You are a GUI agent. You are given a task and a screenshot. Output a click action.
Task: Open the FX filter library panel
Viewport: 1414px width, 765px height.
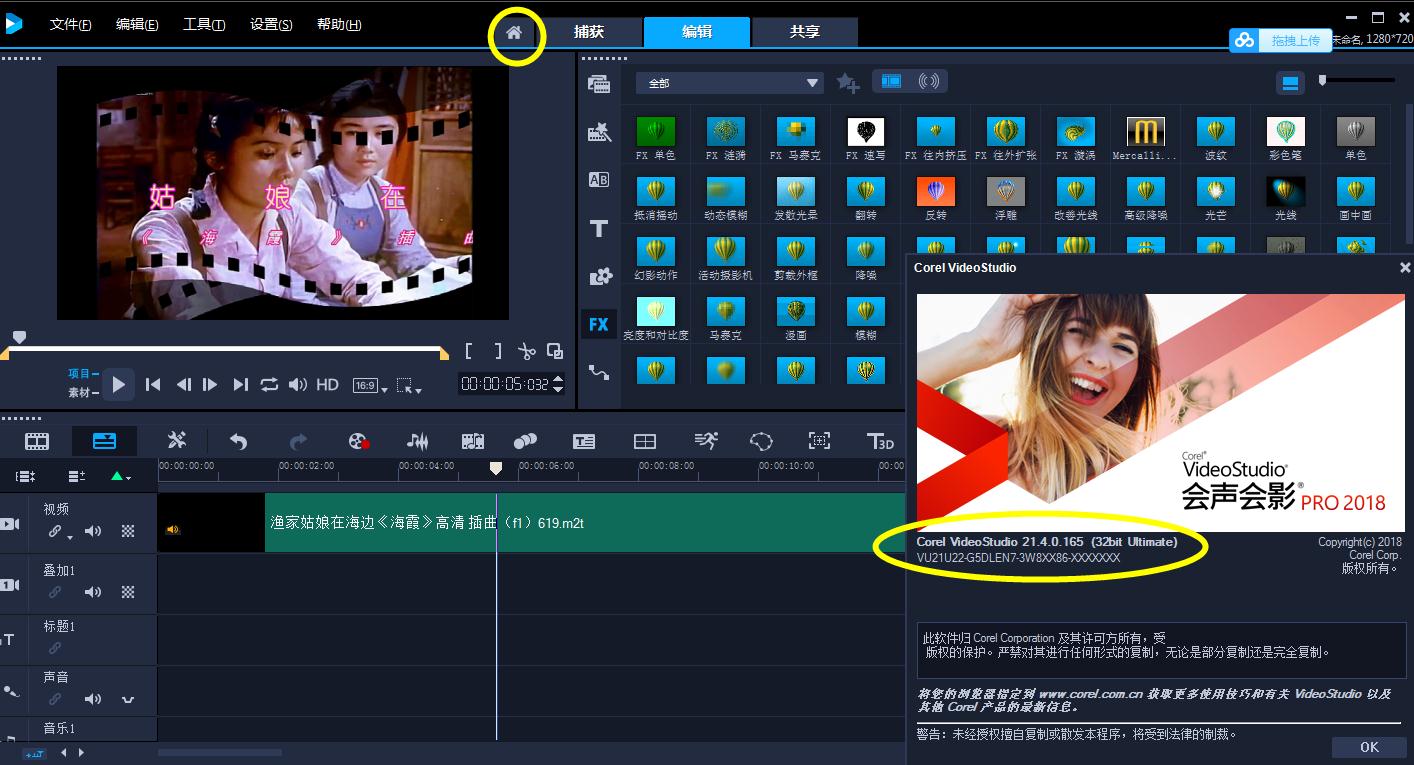[x=599, y=324]
